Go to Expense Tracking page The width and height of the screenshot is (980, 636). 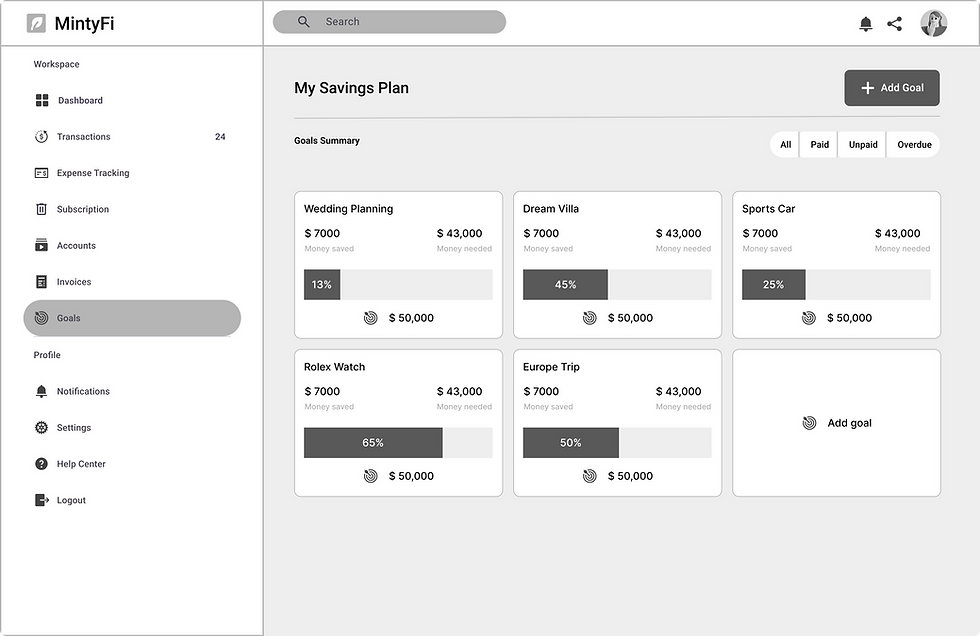click(92, 173)
